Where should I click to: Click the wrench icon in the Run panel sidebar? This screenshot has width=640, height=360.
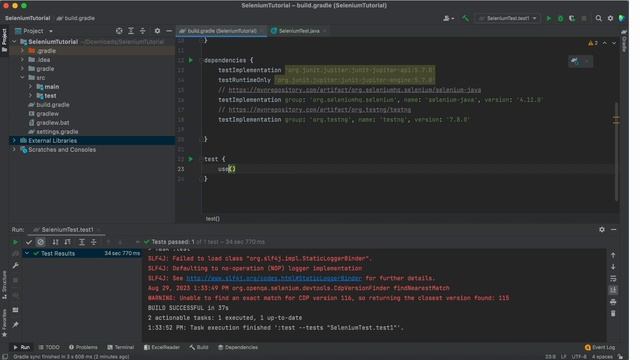(x=16, y=266)
